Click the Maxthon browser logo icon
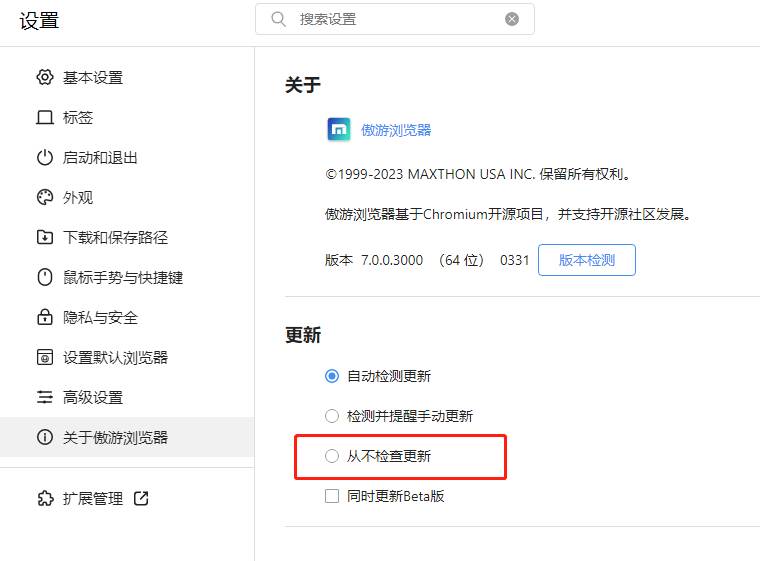This screenshot has width=760, height=561. coord(339,129)
